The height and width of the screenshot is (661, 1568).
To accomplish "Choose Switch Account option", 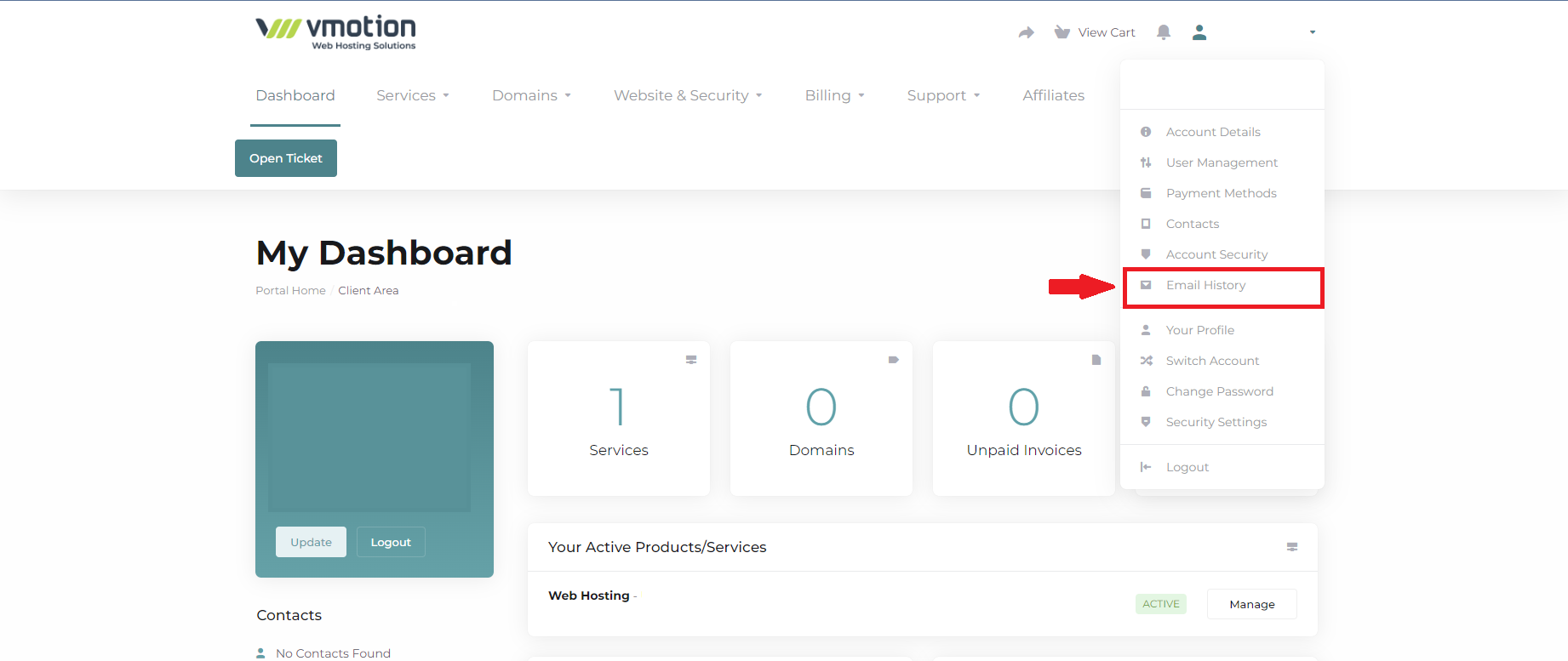I will coord(1222,361).
